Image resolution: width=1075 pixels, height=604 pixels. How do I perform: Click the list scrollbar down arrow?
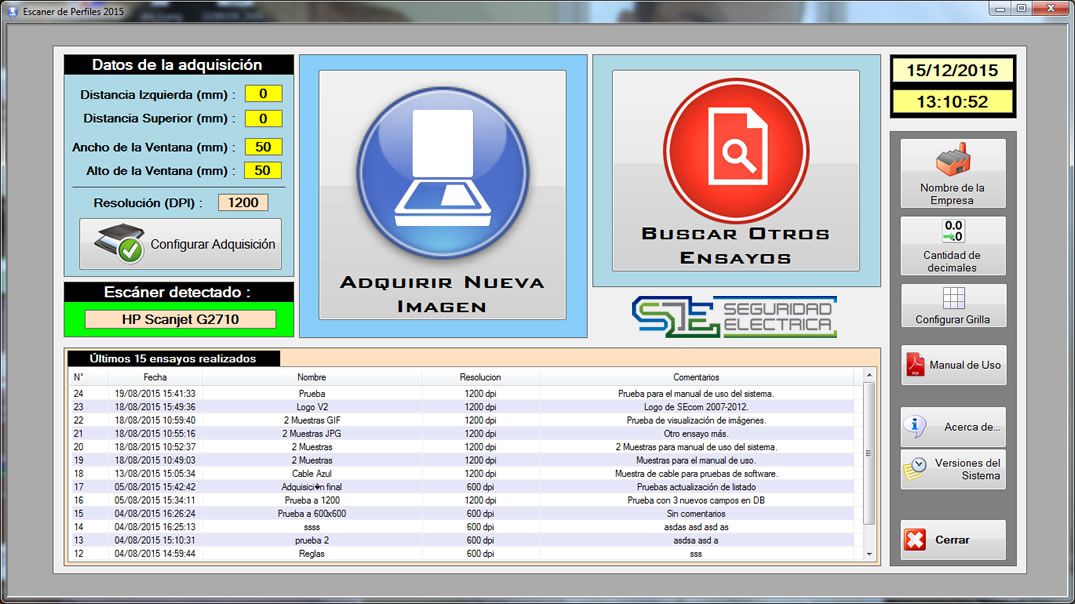click(869, 554)
